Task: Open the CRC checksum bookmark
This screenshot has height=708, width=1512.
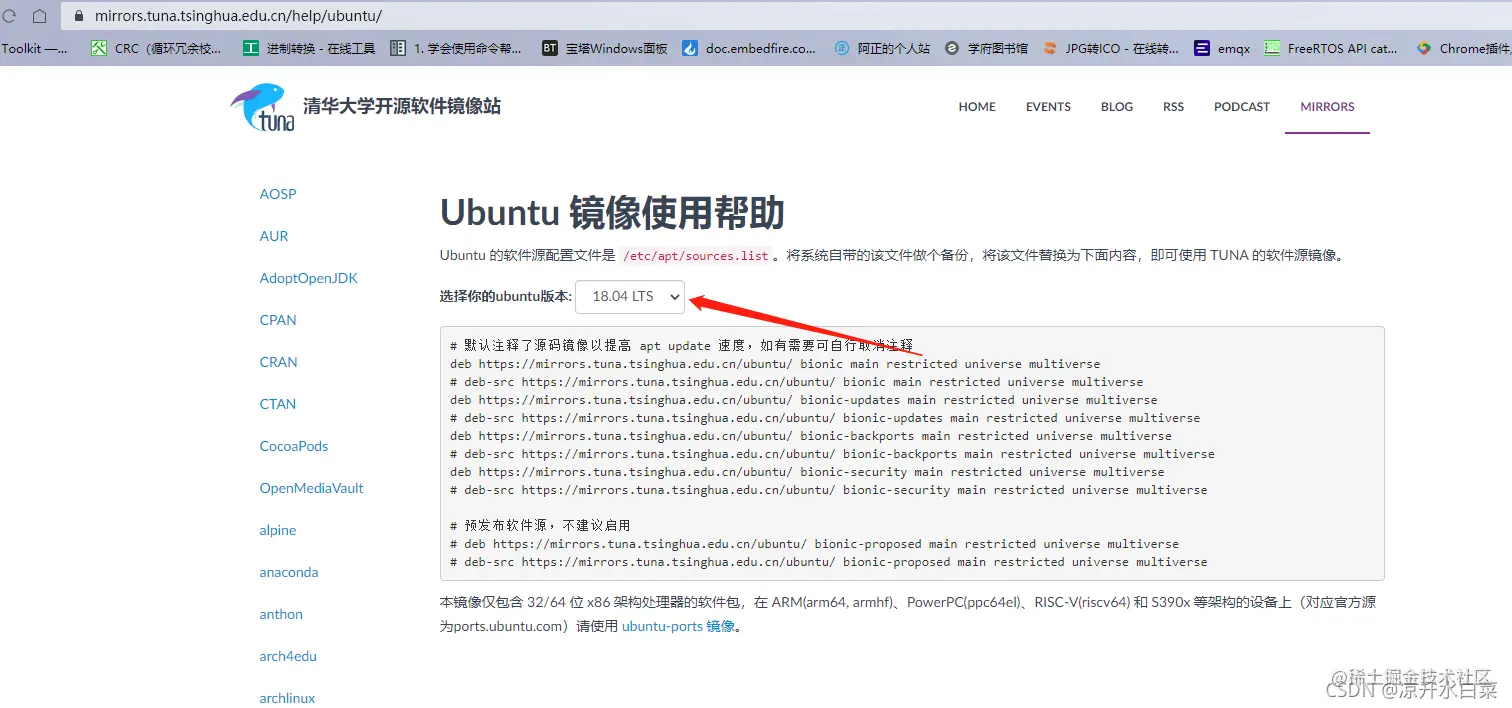Action: click(x=157, y=48)
